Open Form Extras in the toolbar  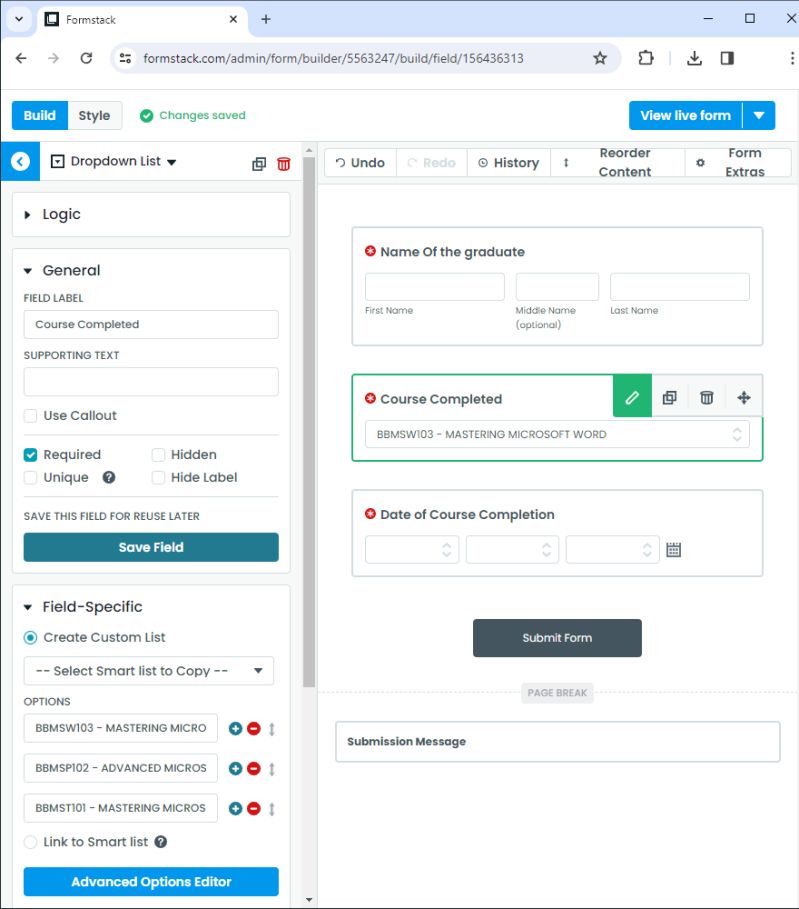tap(738, 163)
